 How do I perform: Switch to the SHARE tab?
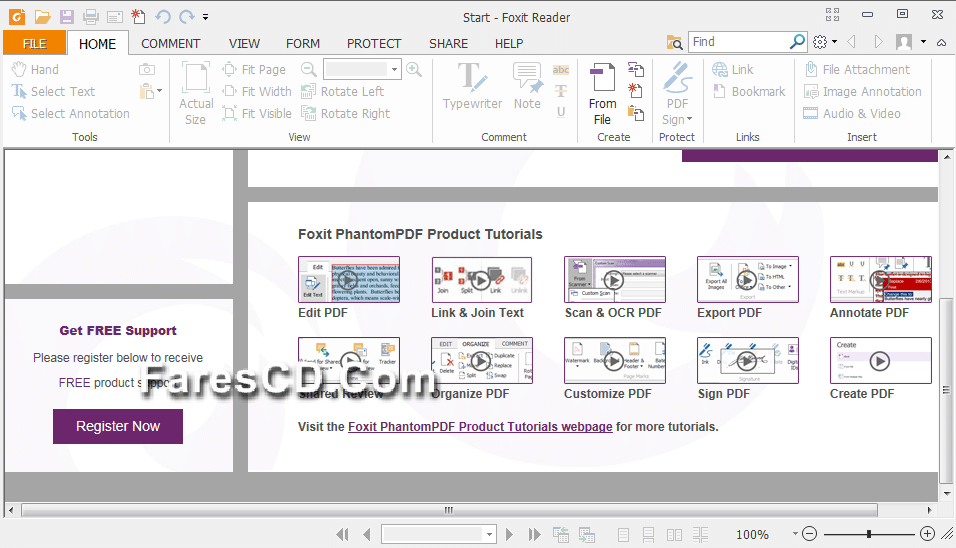pos(448,44)
